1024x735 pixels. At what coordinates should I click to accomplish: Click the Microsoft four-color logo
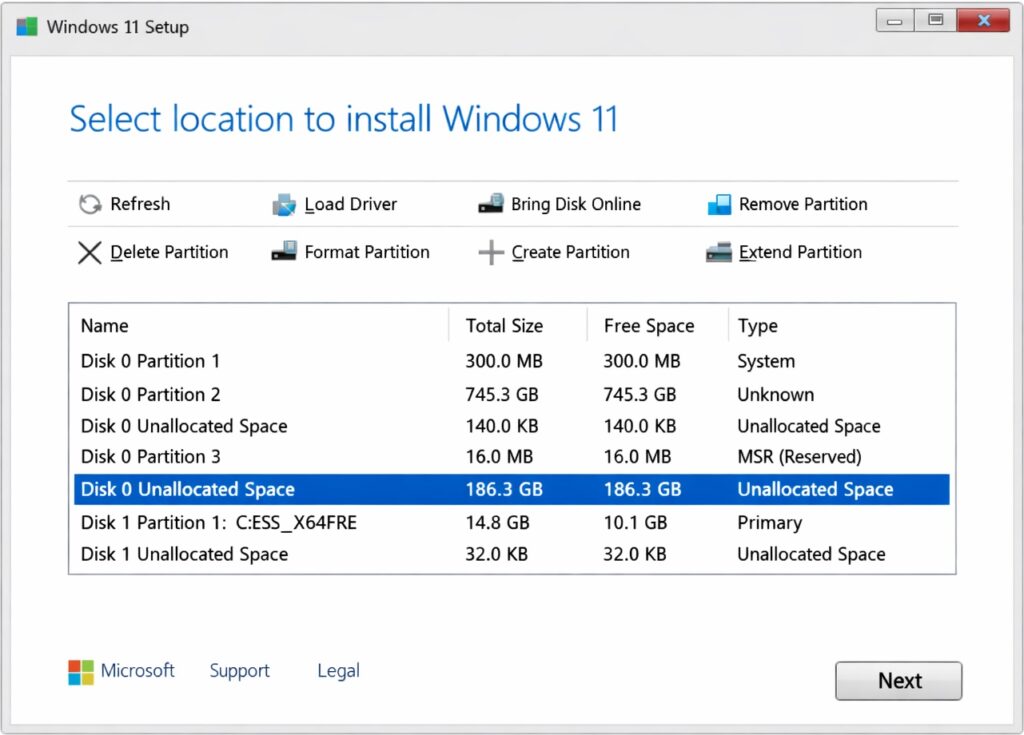point(81,672)
